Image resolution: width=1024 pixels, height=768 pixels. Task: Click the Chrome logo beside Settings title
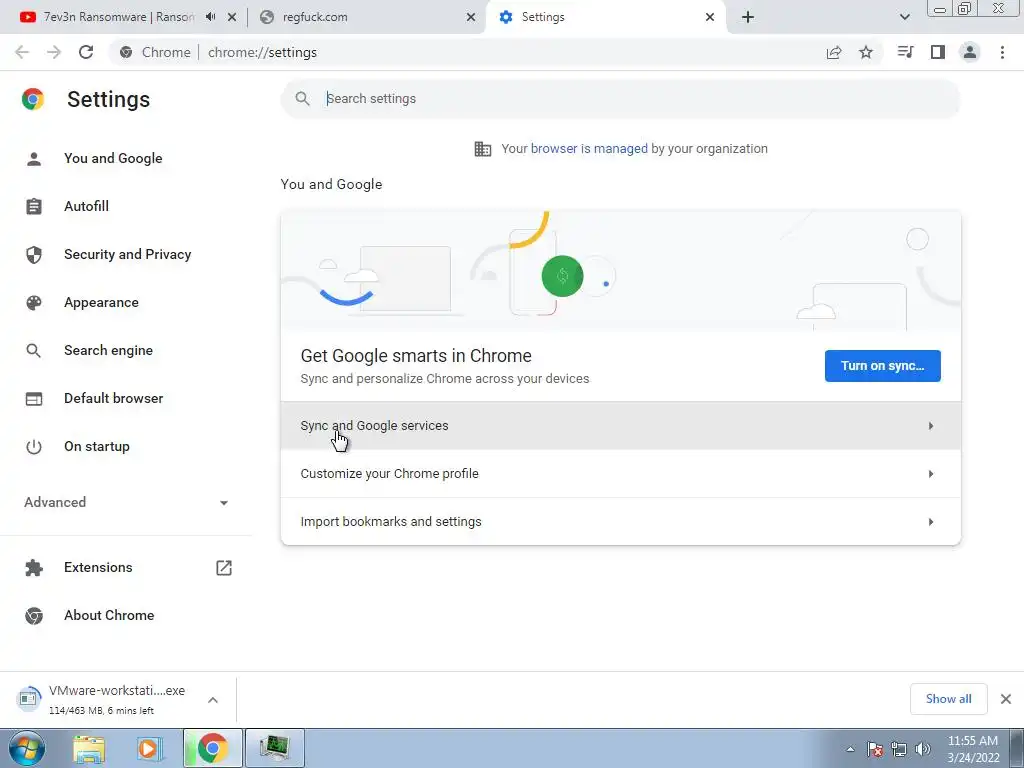pos(33,99)
